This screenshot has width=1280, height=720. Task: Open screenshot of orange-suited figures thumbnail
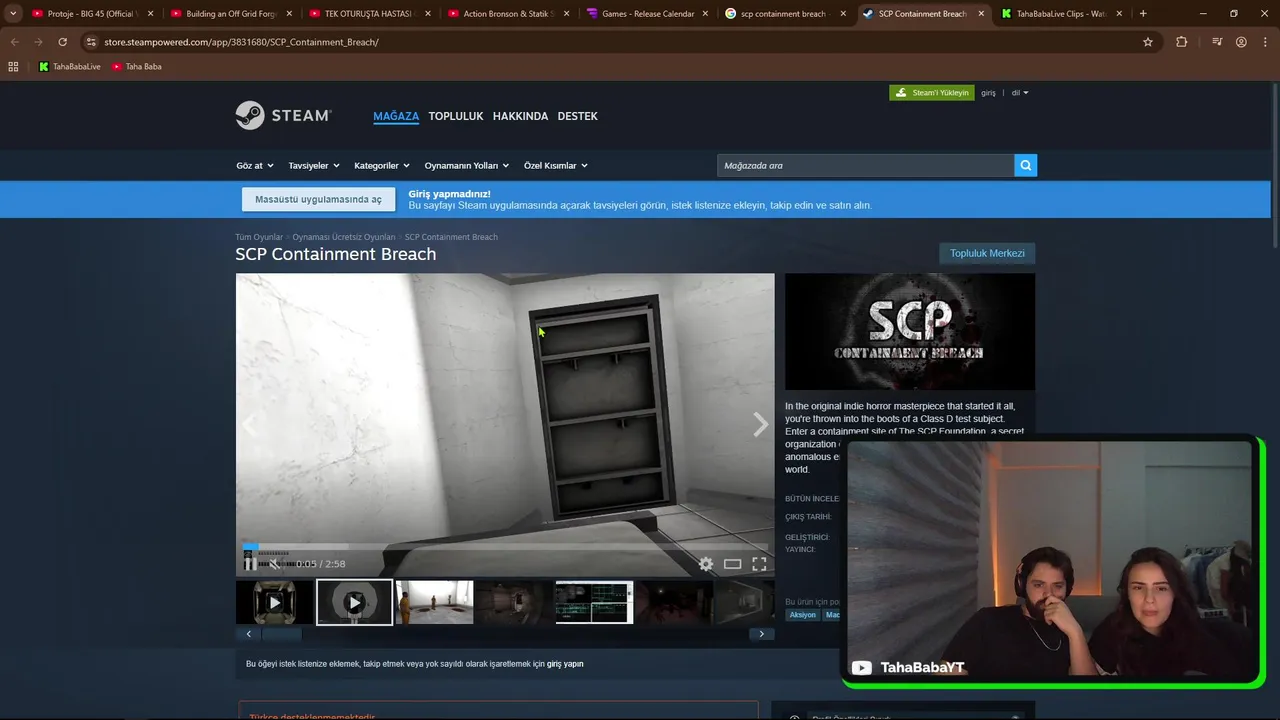point(434,602)
